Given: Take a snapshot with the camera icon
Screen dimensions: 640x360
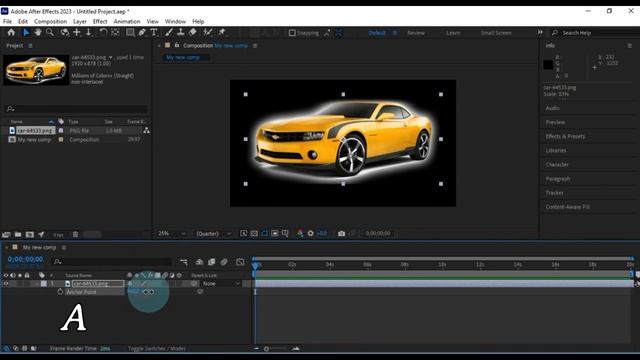Looking at the screenshot, I should [342, 233].
